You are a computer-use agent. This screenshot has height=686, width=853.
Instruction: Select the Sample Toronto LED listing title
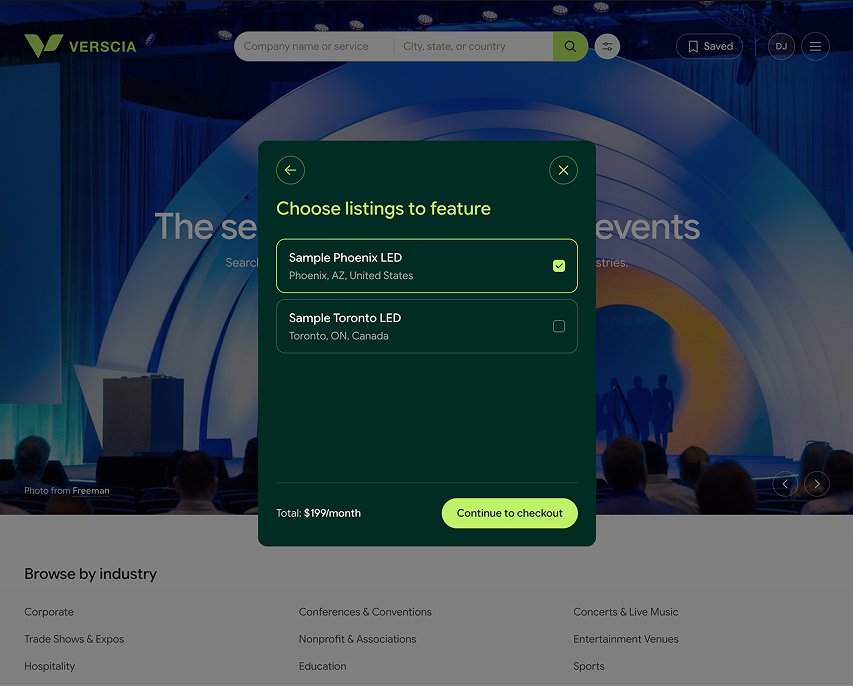pyautogui.click(x=345, y=318)
